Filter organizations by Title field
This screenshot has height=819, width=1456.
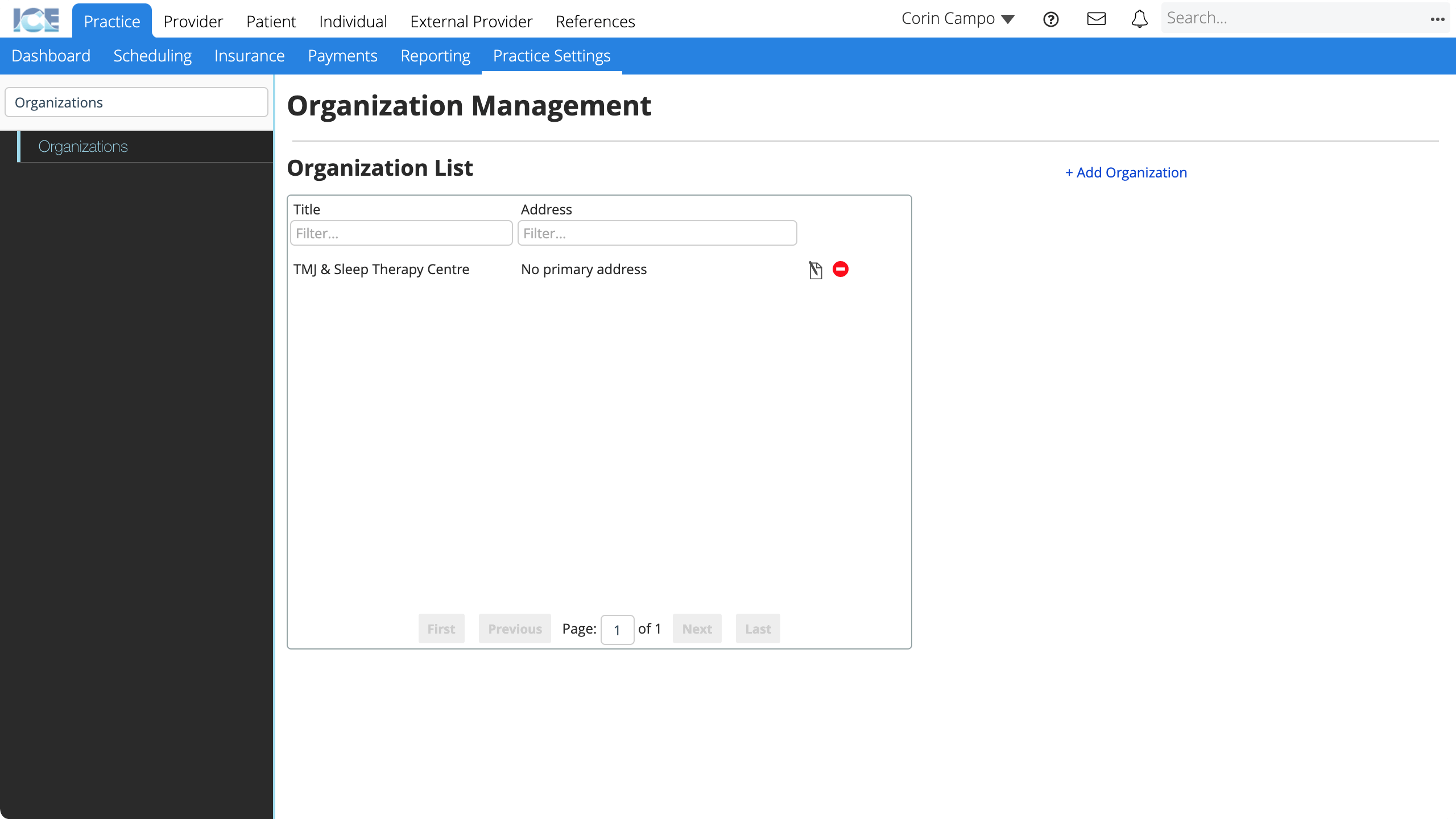[x=400, y=233]
